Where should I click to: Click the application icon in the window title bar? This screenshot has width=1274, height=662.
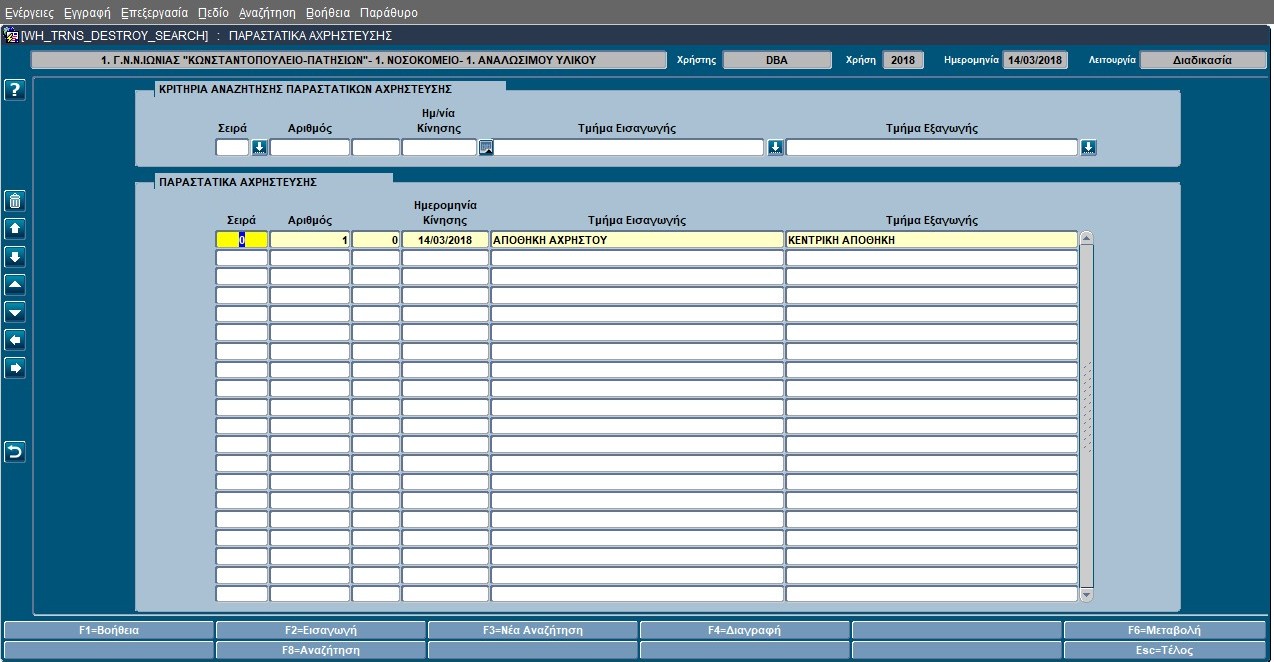11,35
